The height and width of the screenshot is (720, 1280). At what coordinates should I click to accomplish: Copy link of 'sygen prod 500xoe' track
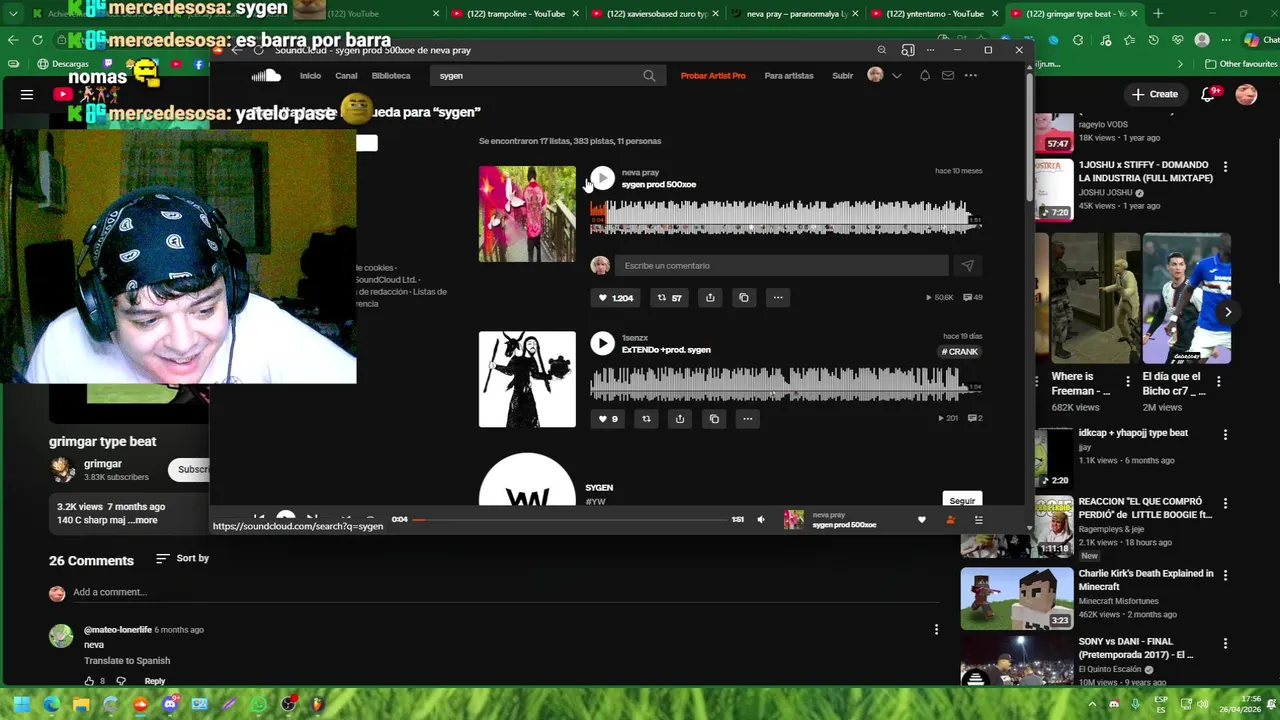(x=744, y=298)
